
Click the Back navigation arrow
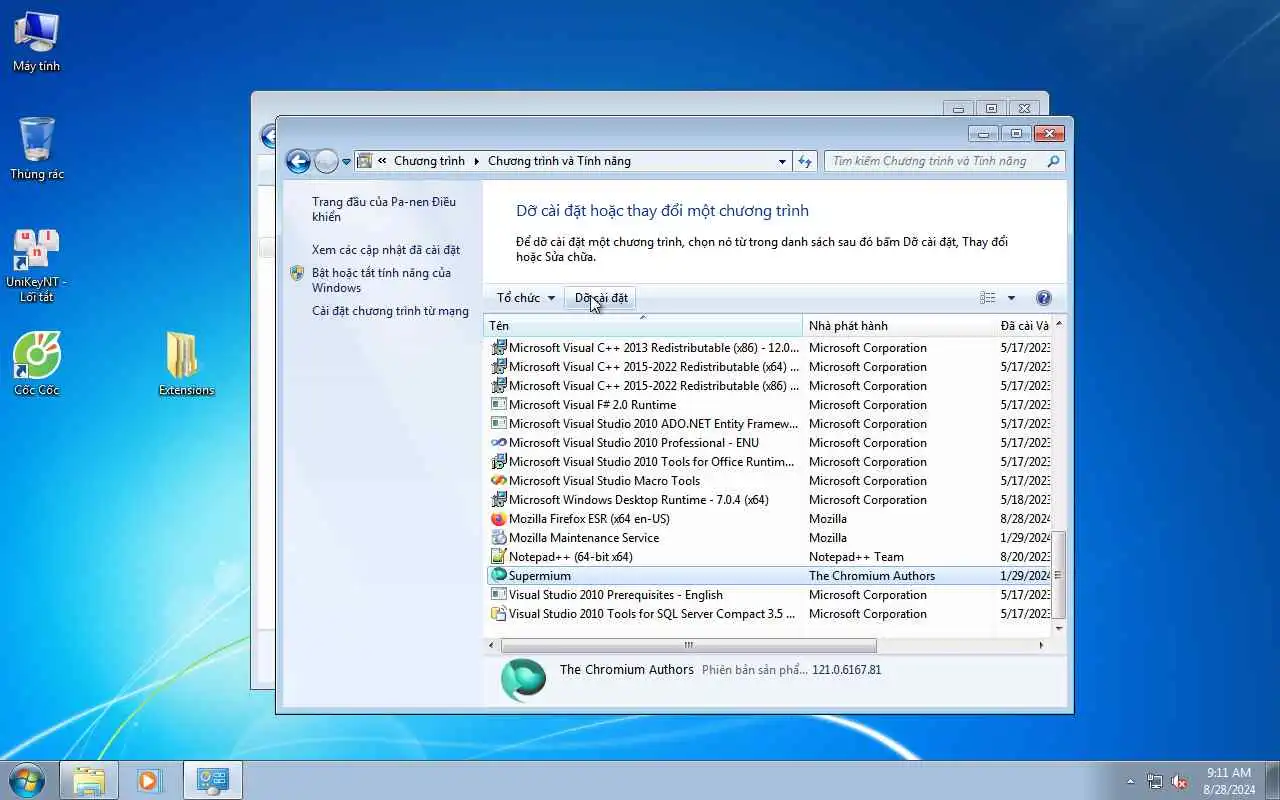(x=298, y=161)
